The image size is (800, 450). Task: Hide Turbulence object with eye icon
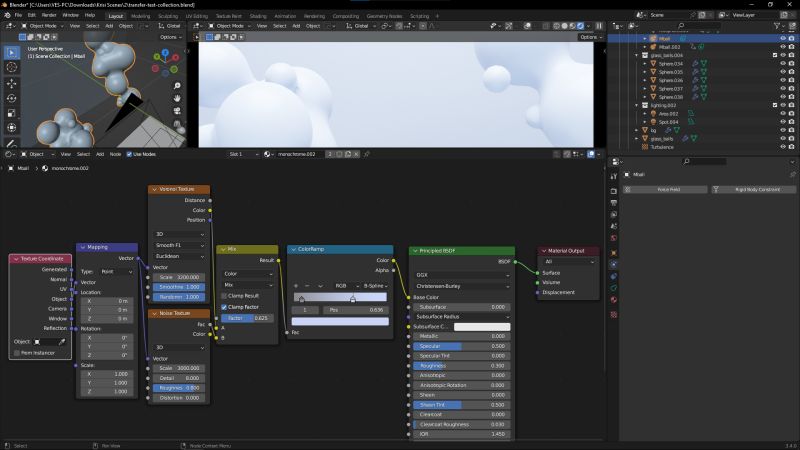(x=783, y=147)
